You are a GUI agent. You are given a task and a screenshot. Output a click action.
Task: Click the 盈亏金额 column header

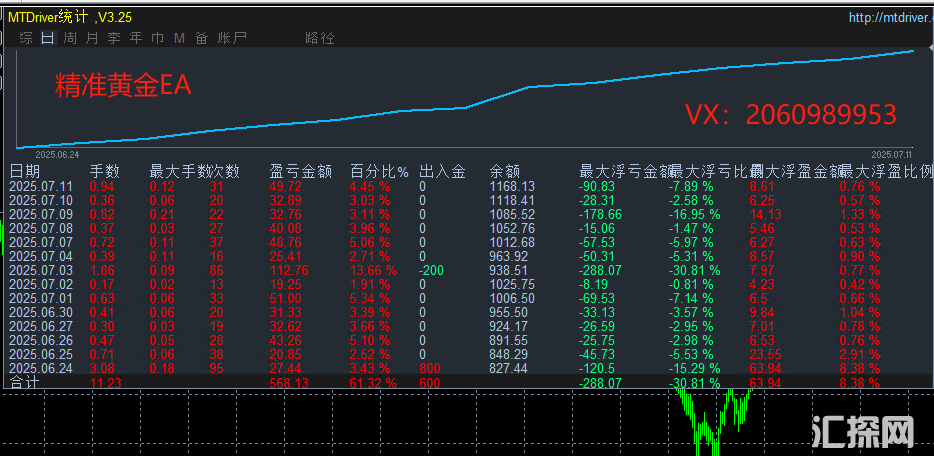[300, 172]
